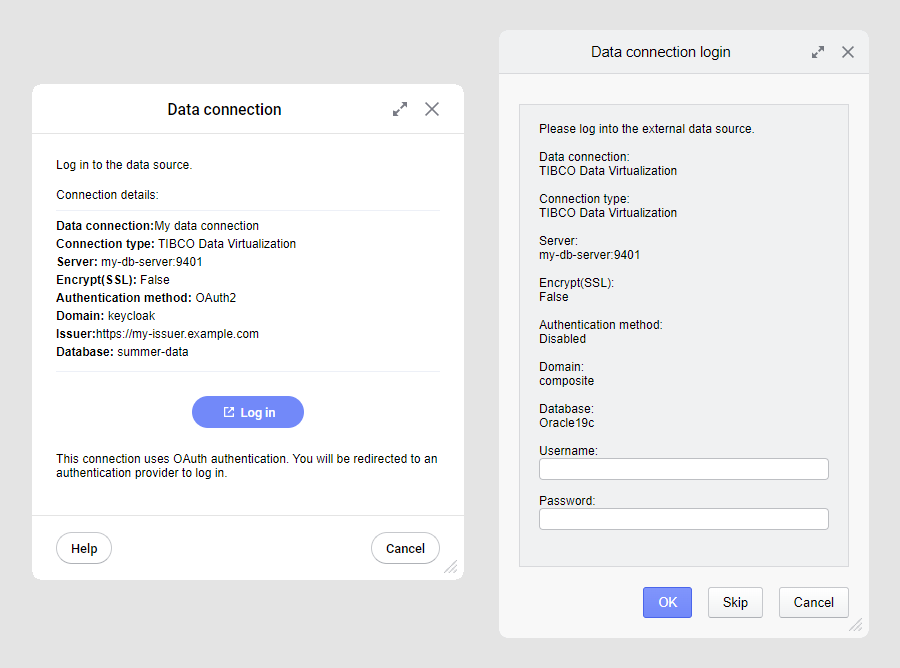This screenshot has height=668, width=900.
Task: Skip the data source login
Action: pyautogui.click(x=735, y=602)
